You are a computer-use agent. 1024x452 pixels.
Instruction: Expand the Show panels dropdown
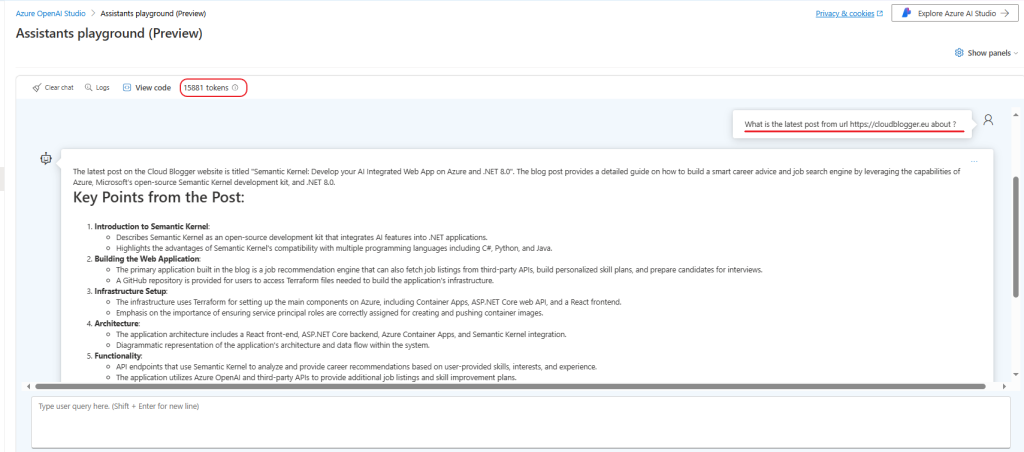pyautogui.click(x=985, y=53)
